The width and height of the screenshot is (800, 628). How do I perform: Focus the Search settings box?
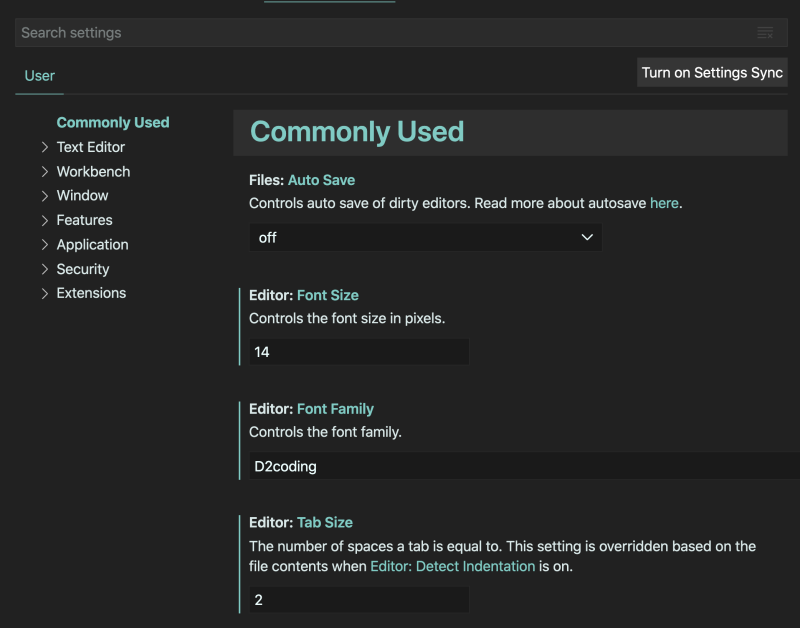tap(380, 33)
